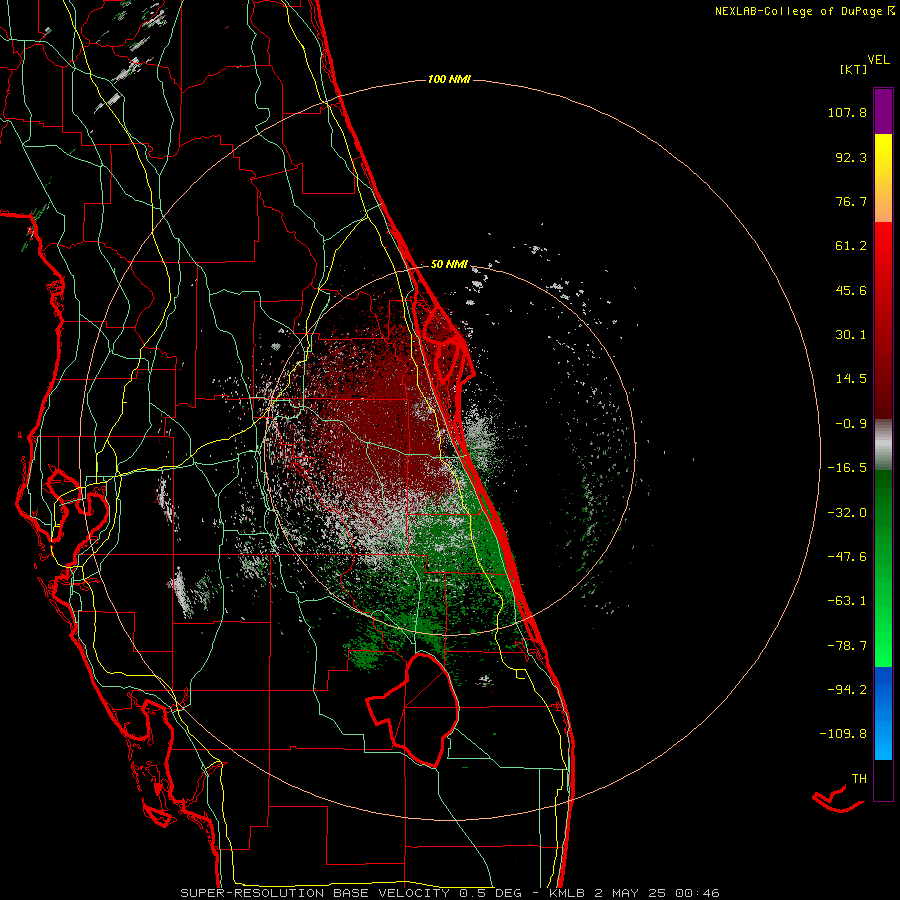Click the 50 NMI range ring label

[449, 265]
